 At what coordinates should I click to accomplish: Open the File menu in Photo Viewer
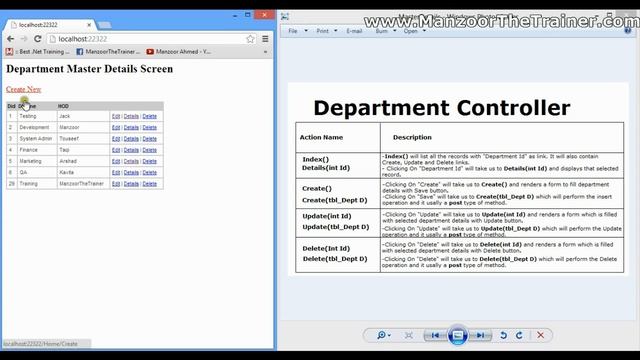click(293, 31)
